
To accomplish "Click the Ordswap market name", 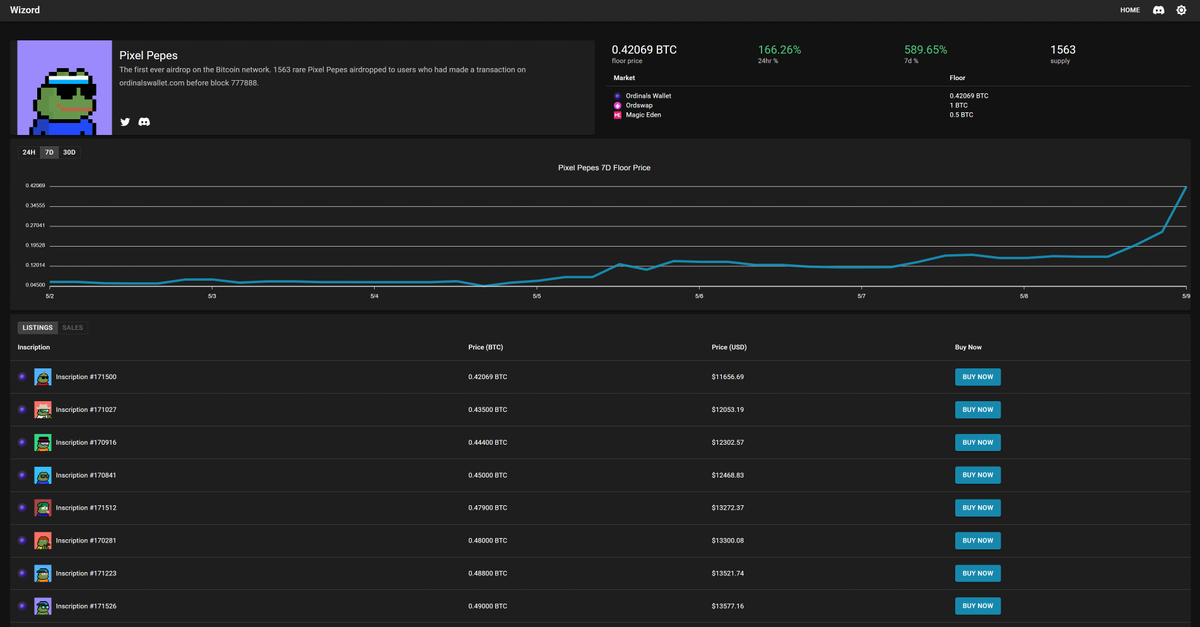I will 639,105.
